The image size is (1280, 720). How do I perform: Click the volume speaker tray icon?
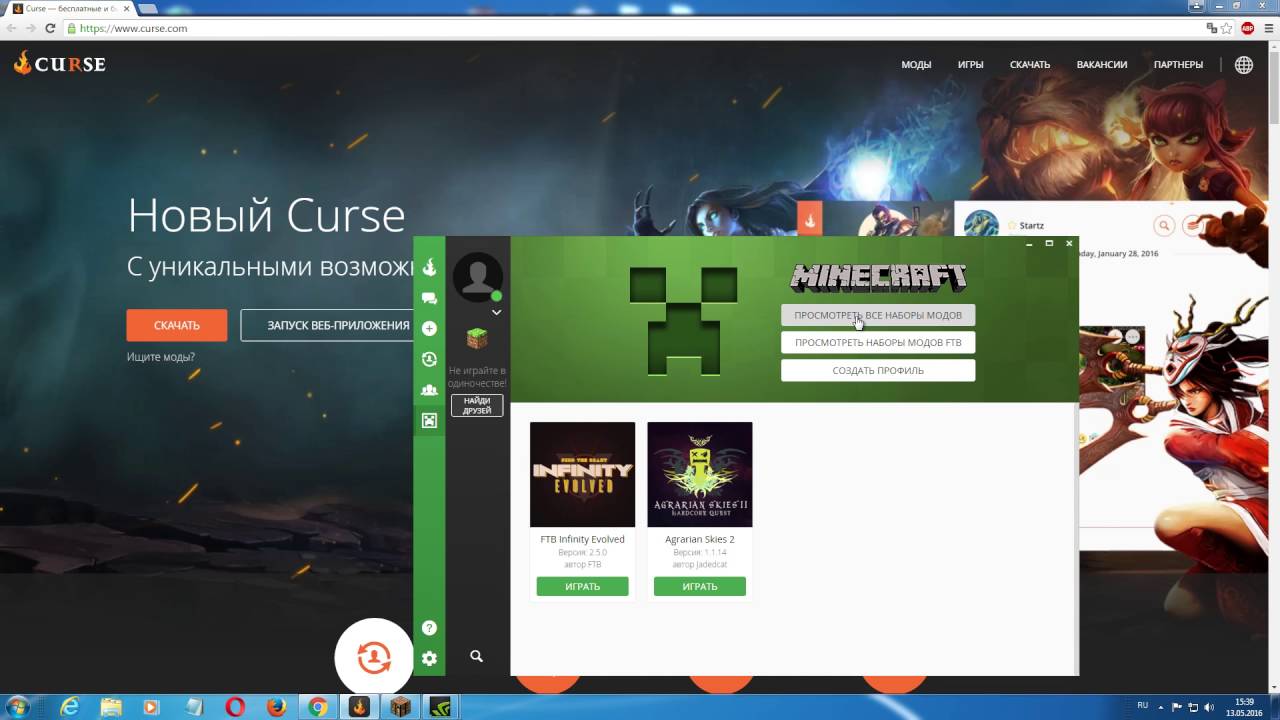point(1209,707)
